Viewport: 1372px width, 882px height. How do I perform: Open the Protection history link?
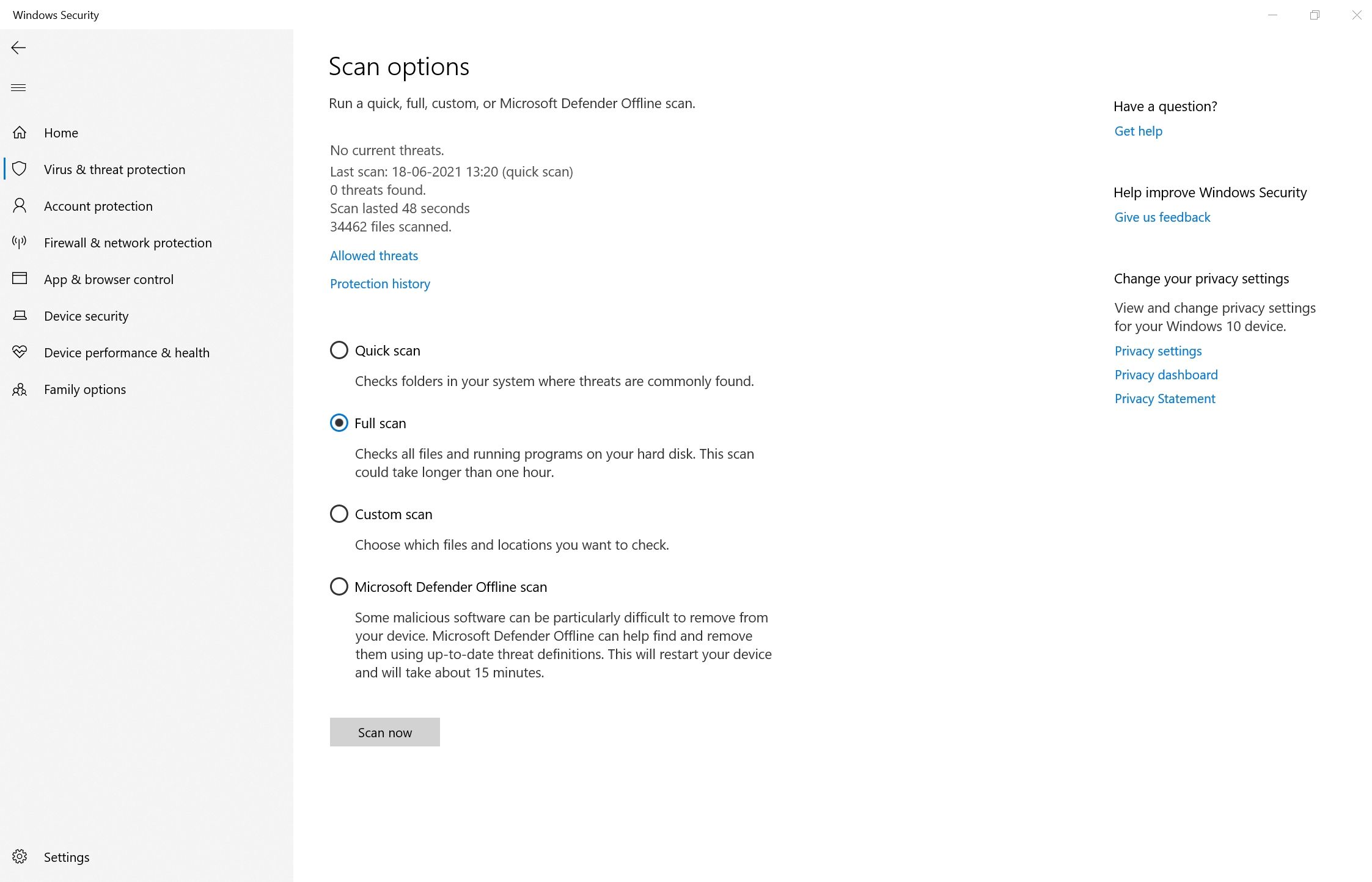pyautogui.click(x=380, y=283)
